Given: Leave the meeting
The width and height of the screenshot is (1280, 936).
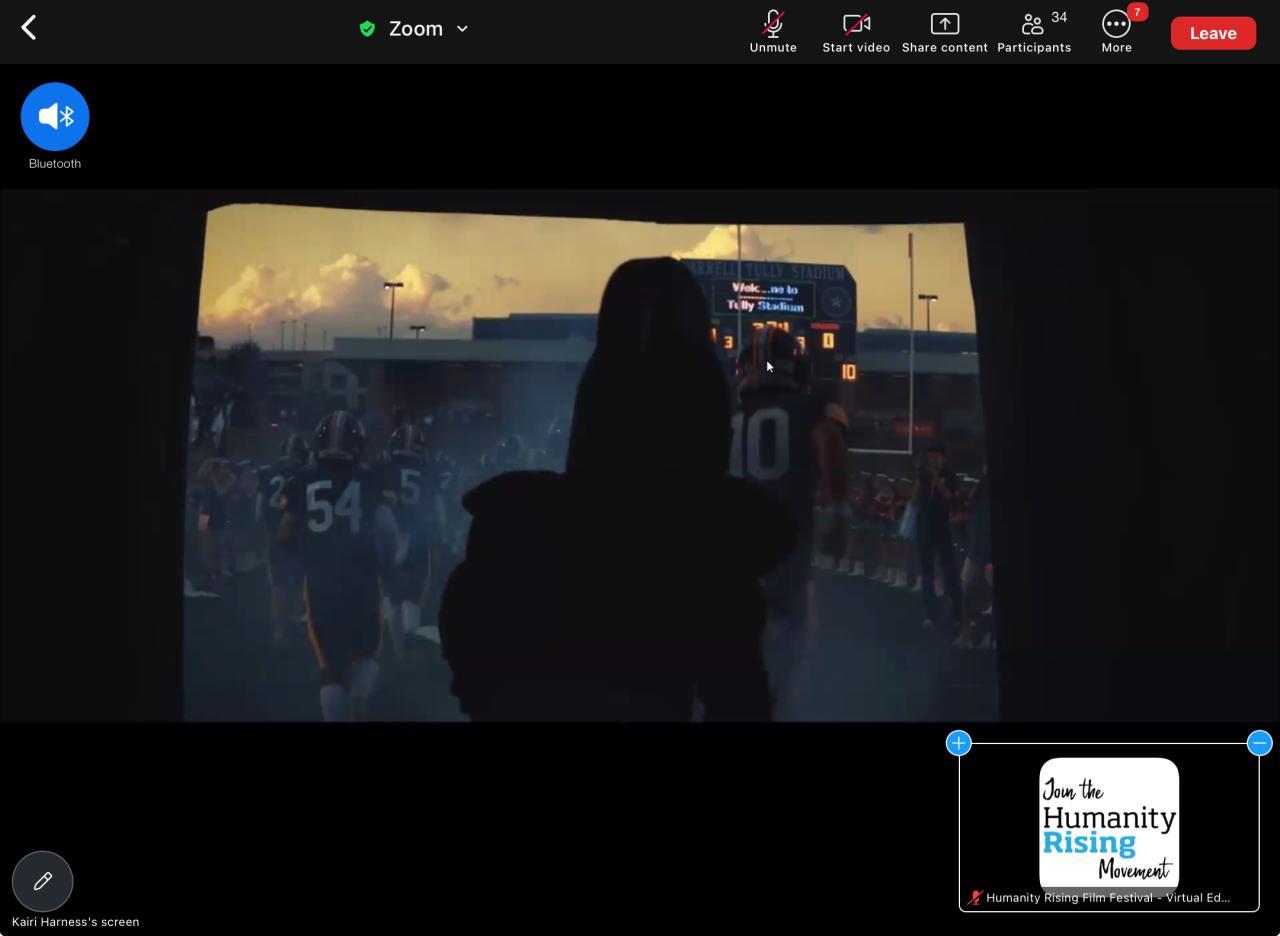Looking at the screenshot, I should coord(1213,33).
